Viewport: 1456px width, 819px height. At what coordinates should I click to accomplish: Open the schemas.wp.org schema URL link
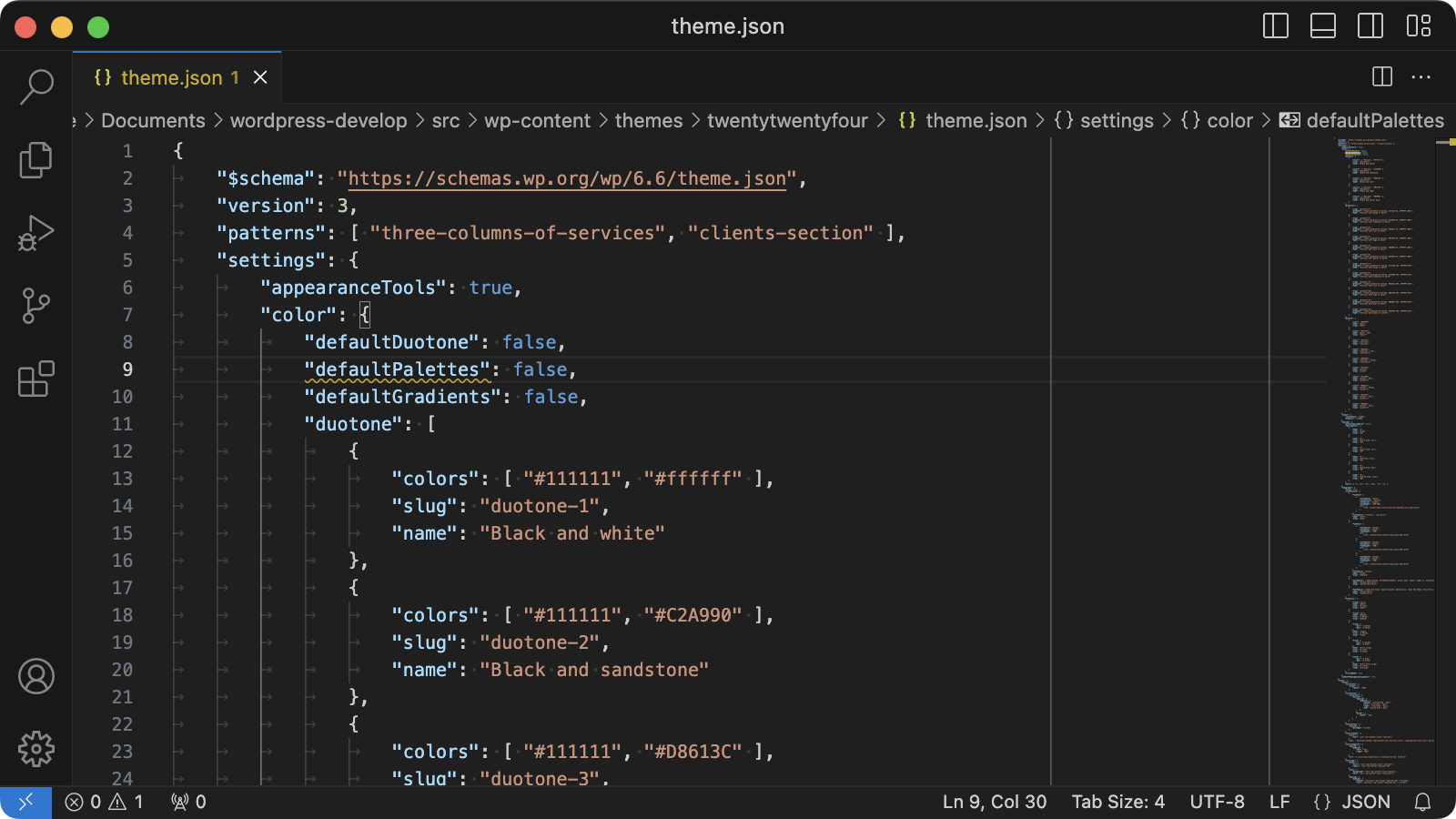(567, 178)
